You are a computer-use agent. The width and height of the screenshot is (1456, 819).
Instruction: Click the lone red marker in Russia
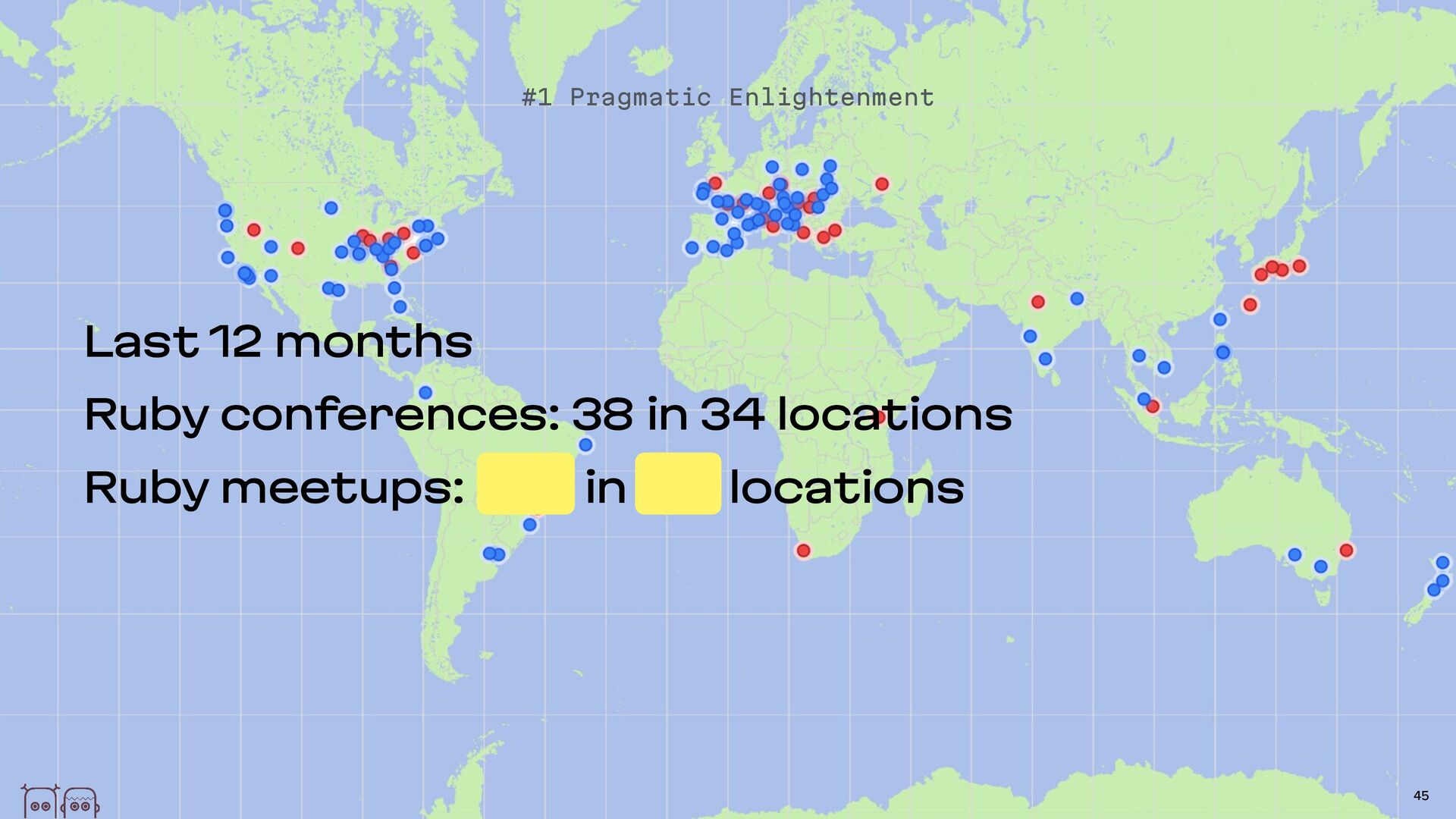pos(881,184)
